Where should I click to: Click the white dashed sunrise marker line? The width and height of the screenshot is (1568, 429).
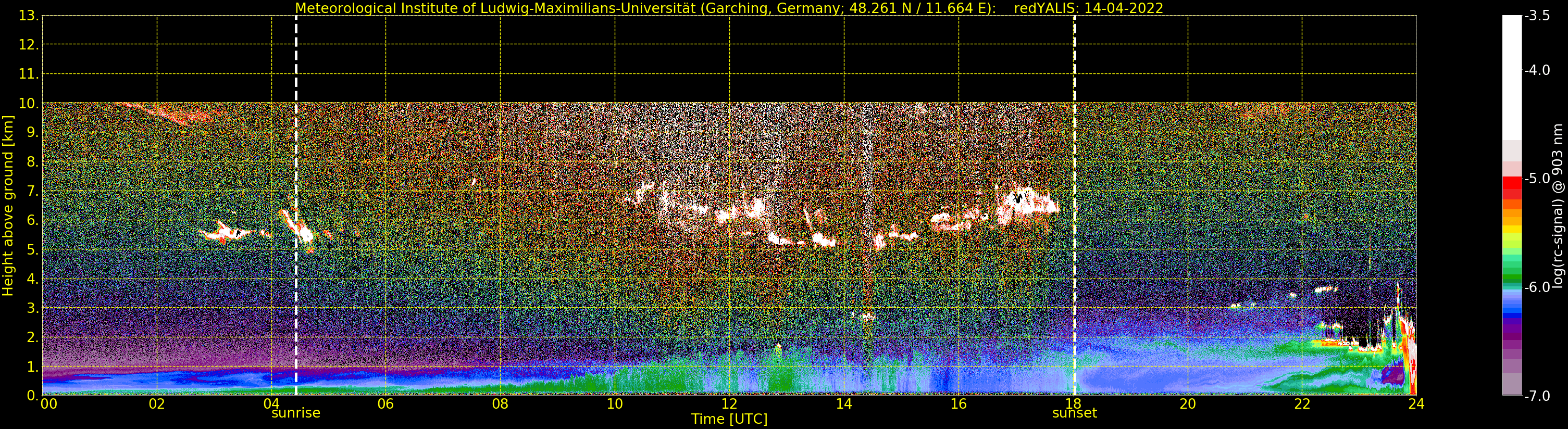click(x=296, y=206)
